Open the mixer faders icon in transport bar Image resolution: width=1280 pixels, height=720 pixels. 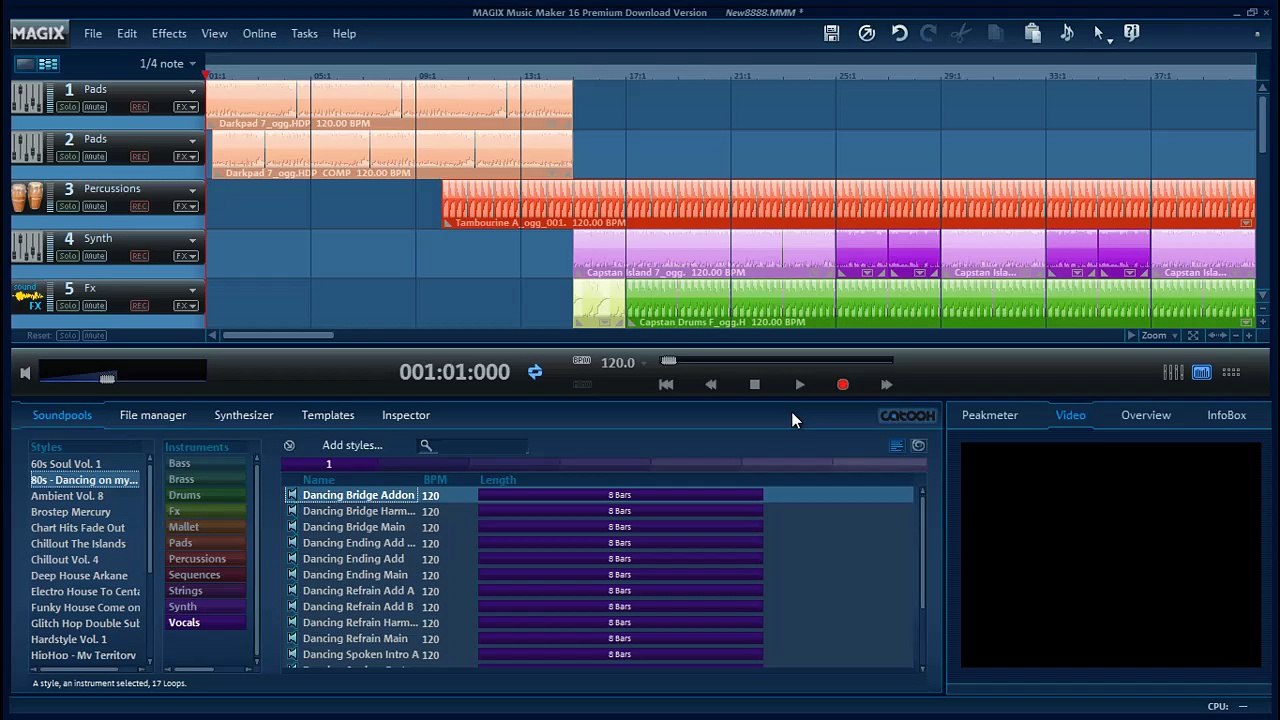point(1173,372)
